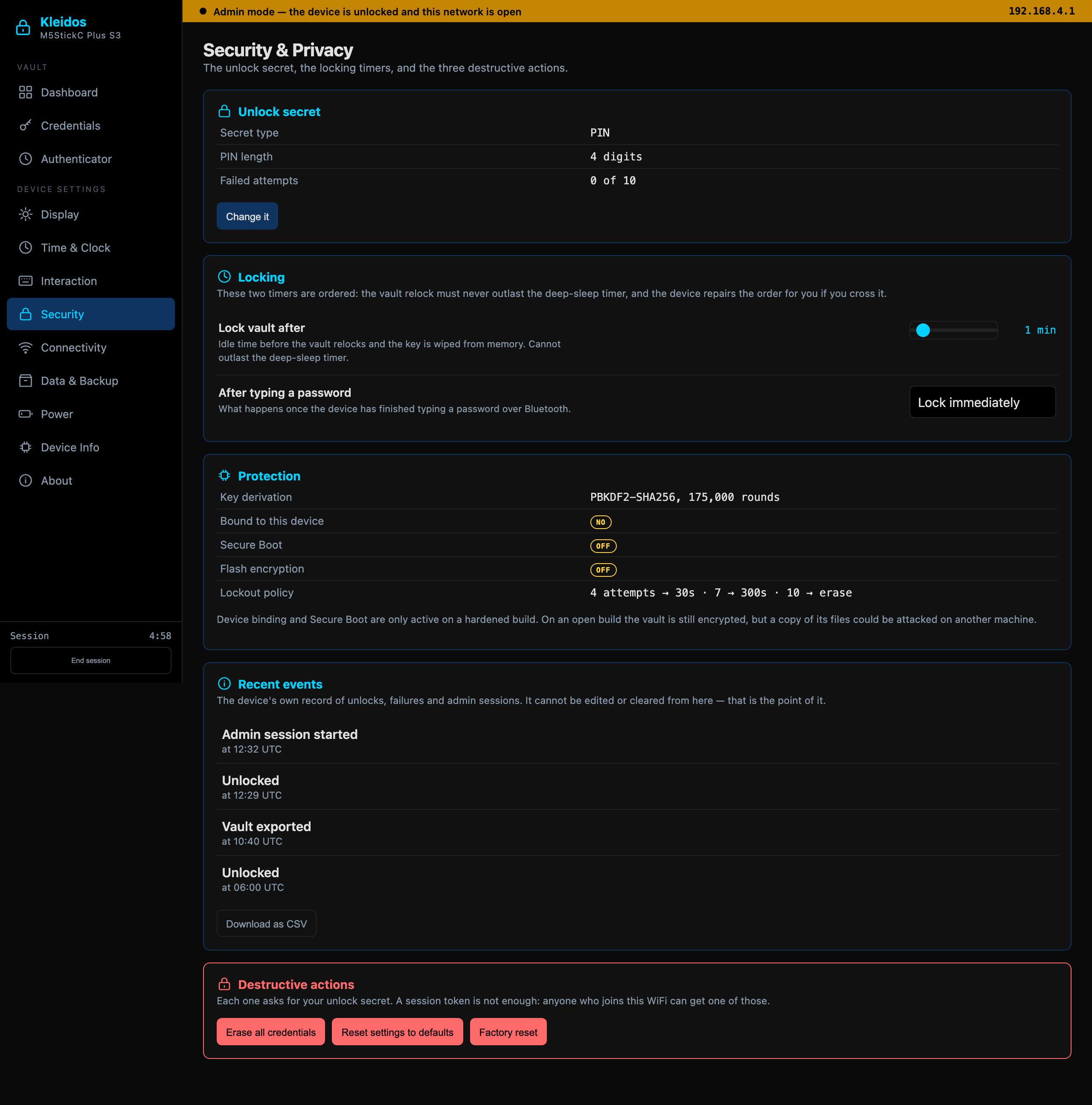This screenshot has height=1105, width=1092.
Task: Click the Data & Backup archive icon
Action: (x=25, y=380)
